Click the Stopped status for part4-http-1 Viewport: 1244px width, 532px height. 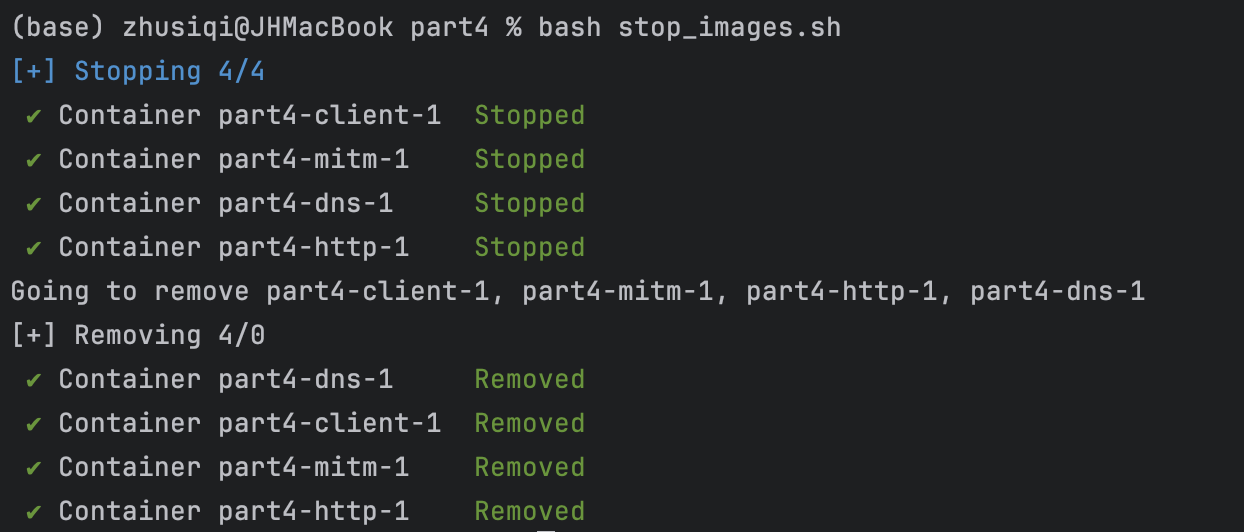coord(529,248)
